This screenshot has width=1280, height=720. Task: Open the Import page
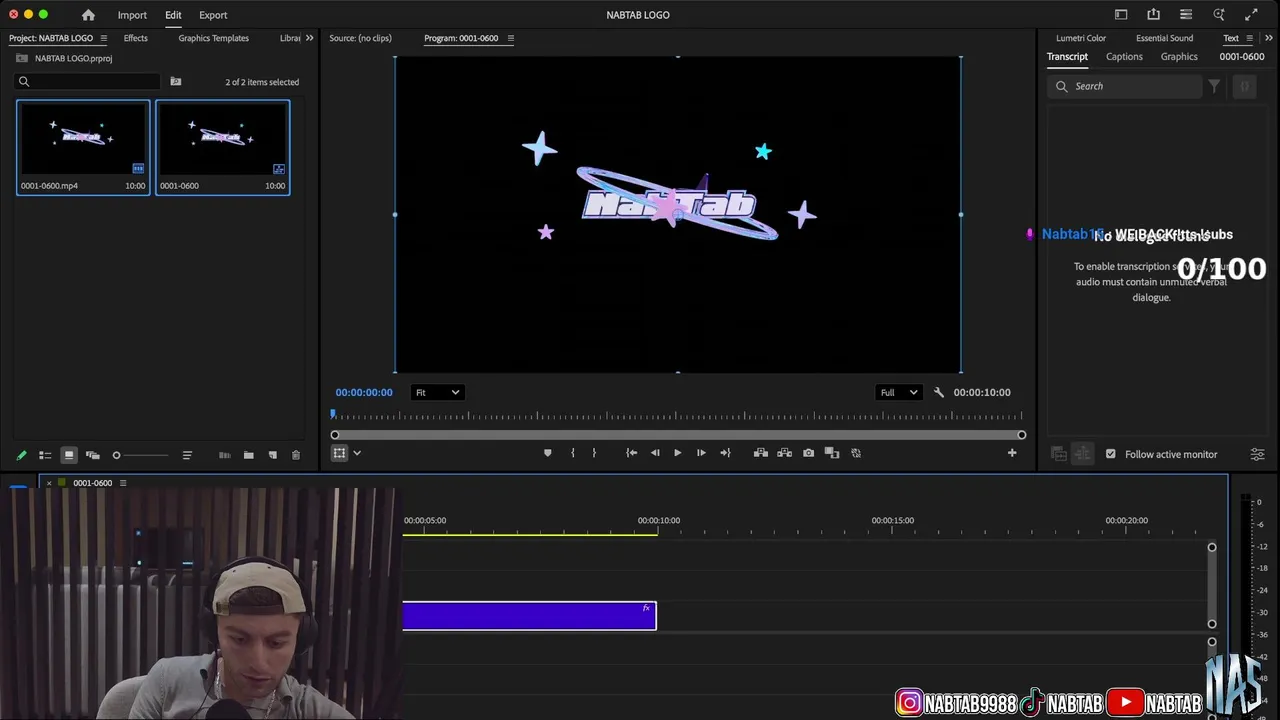click(x=132, y=15)
